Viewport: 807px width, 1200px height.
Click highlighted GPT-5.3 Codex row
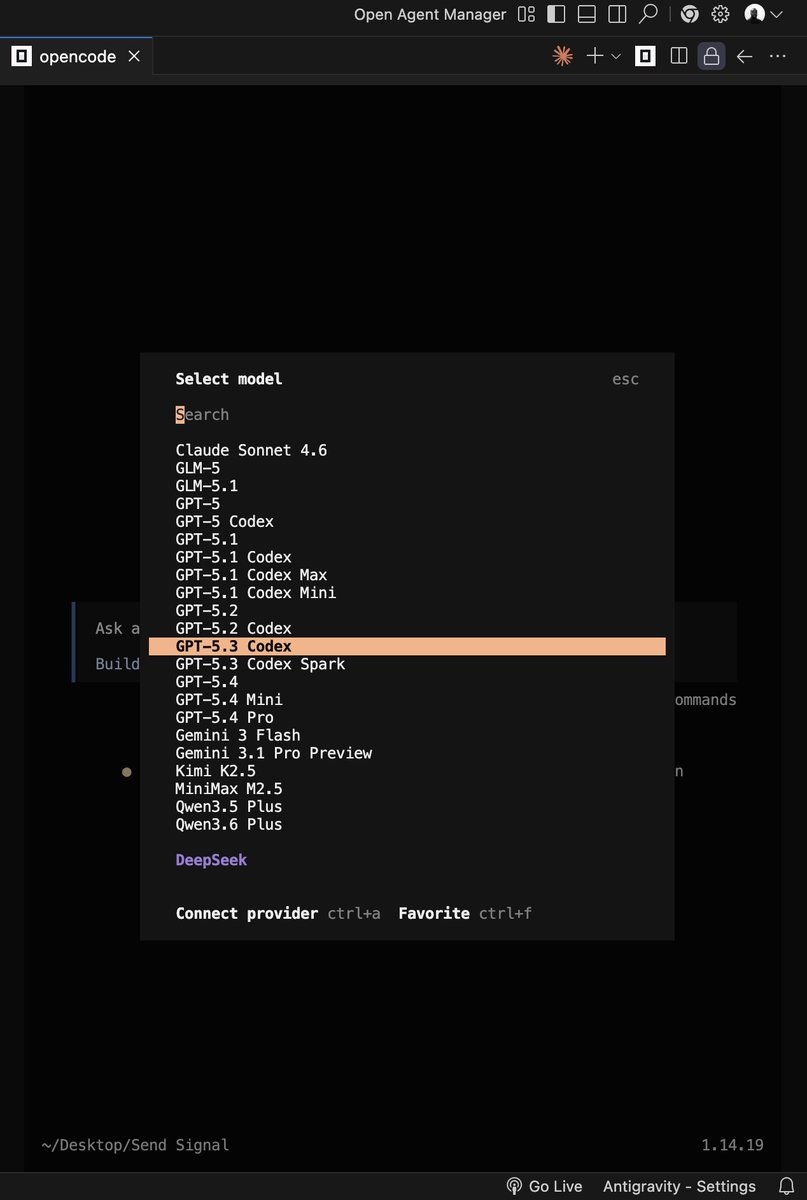[x=407, y=647]
